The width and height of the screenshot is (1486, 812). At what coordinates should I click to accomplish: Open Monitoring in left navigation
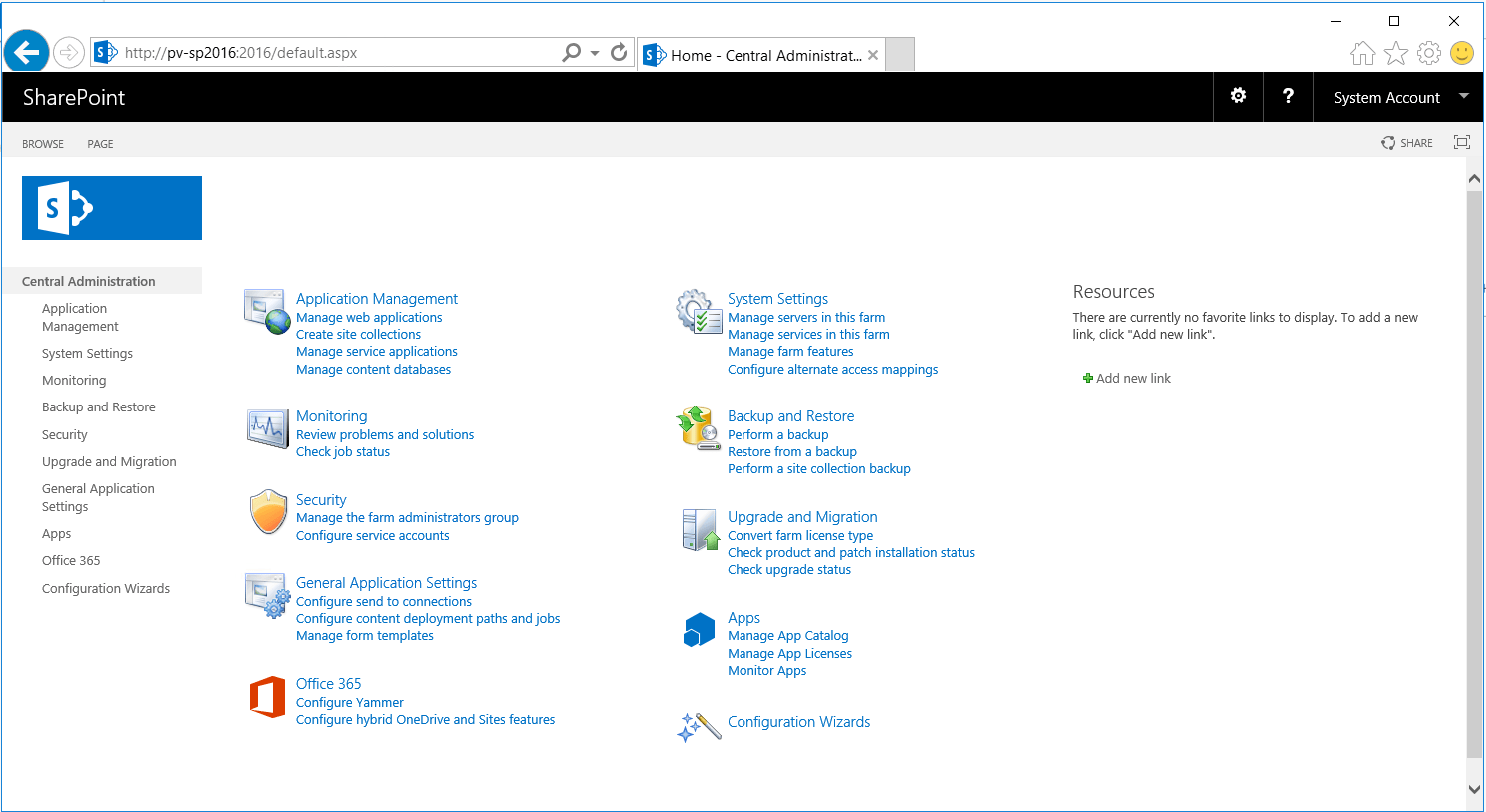click(x=74, y=380)
